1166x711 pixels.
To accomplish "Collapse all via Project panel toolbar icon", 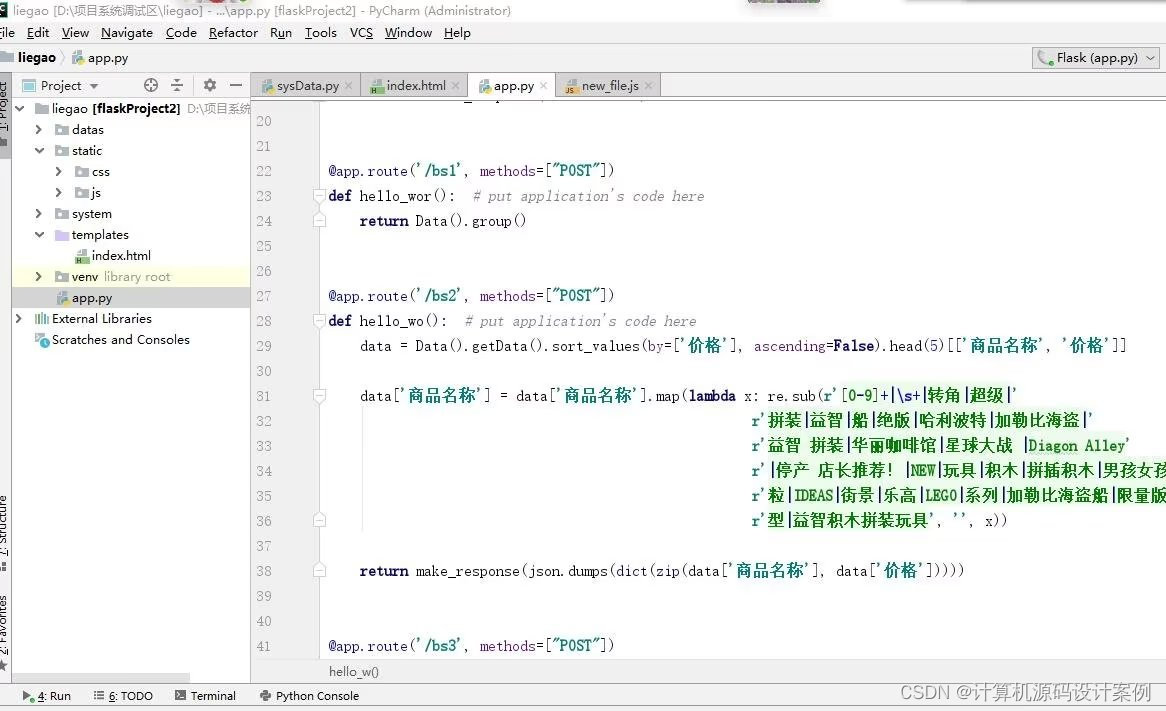I will point(177,86).
